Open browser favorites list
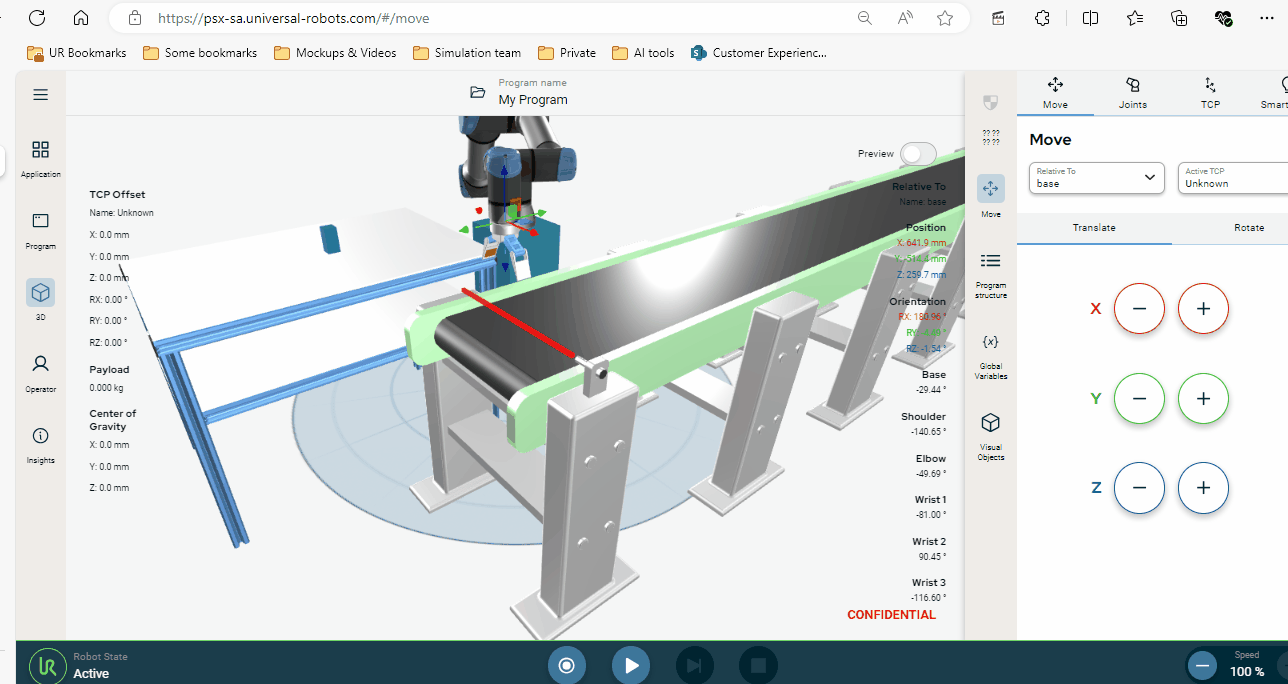This screenshot has width=1288, height=684. point(1135,18)
